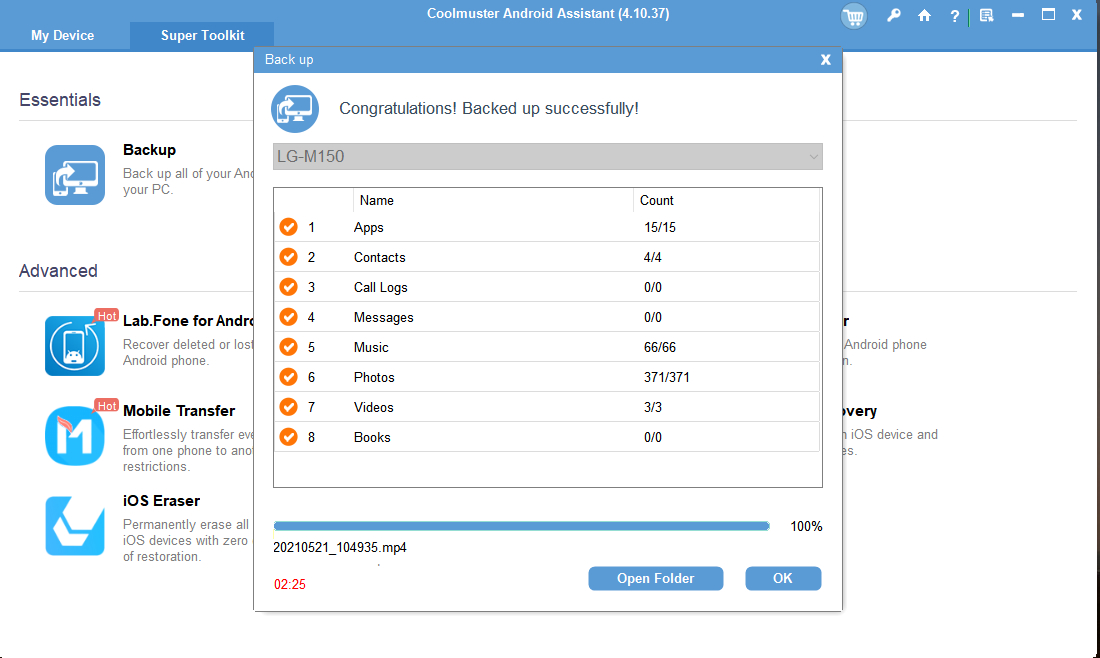The width and height of the screenshot is (1100, 658).
Task: Click the Open Folder button
Action: tap(655, 578)
